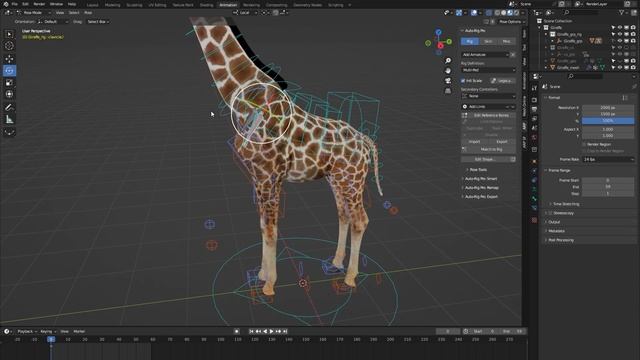Activate the Annotate pencil tool
This screenshot has width=640, height=360.
[x=9, y=107]
